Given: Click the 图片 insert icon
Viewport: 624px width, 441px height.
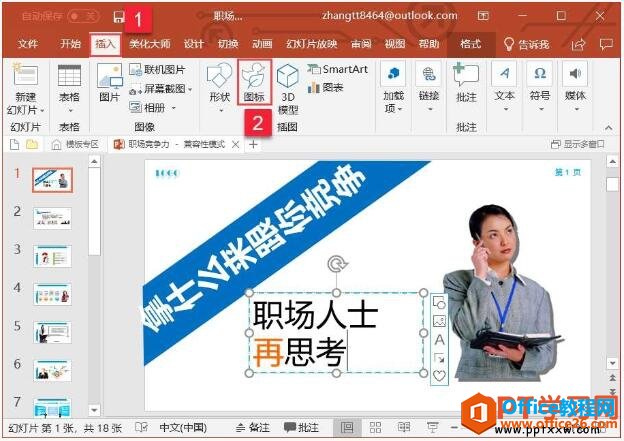Looking at the screenshot, I should (110, 83).
